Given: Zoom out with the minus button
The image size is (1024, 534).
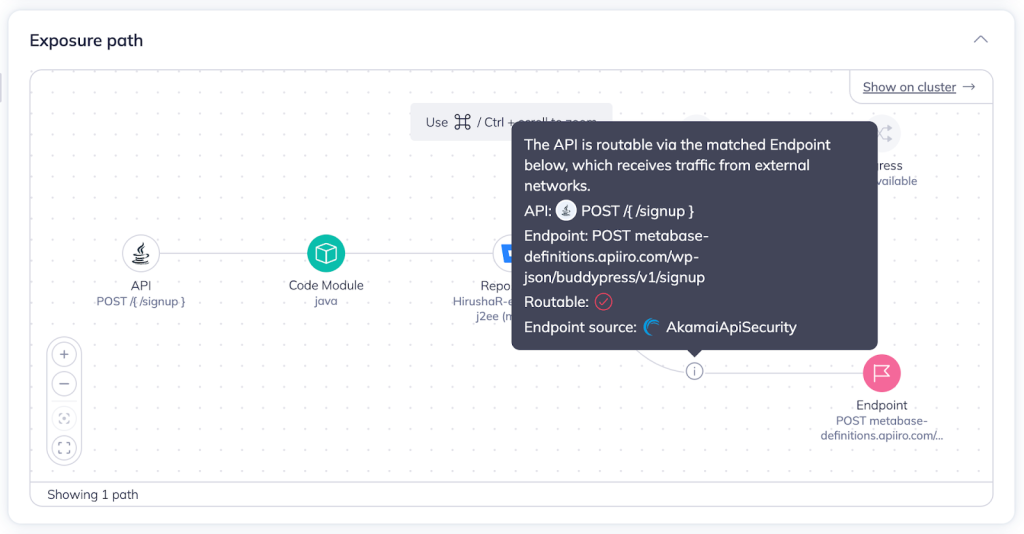Looking at the screenshot, I should click(x=64, y=383).
